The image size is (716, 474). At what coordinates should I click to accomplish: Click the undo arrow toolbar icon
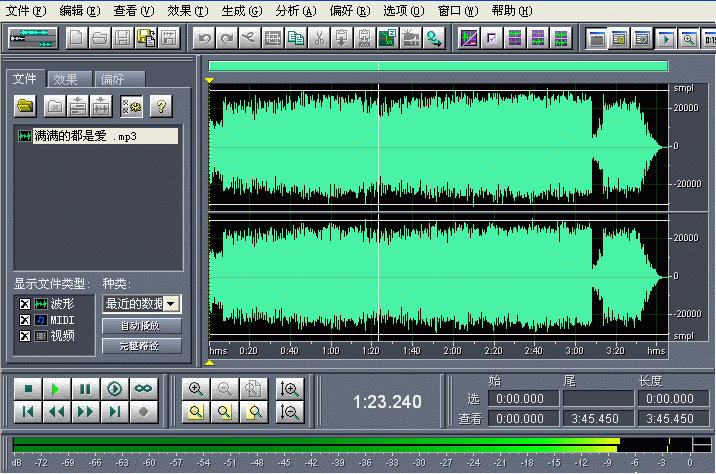[204, 39]
